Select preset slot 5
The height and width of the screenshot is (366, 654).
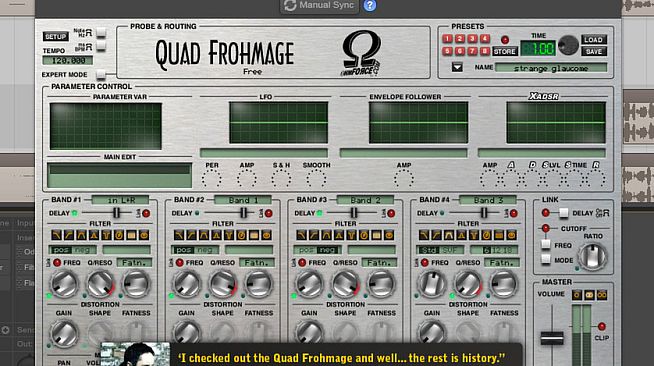tap(448, 51)
